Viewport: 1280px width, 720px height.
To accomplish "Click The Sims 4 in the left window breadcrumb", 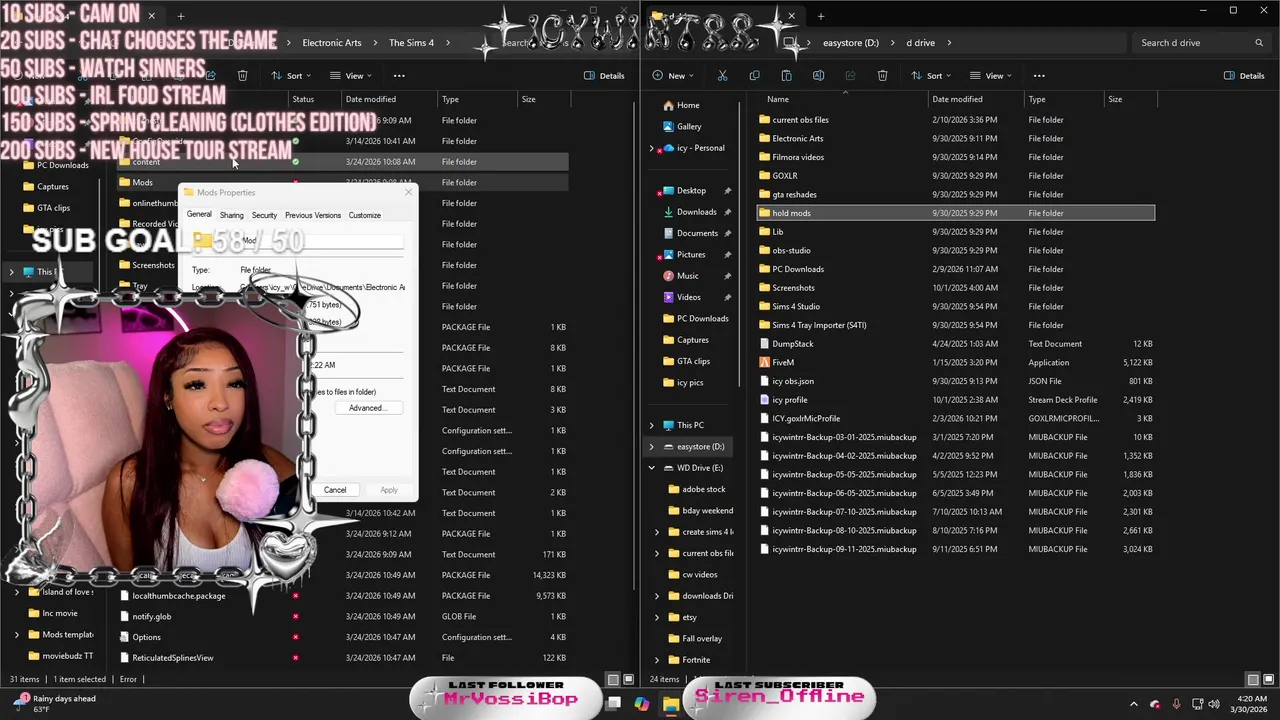I will (x=411, y=43).
